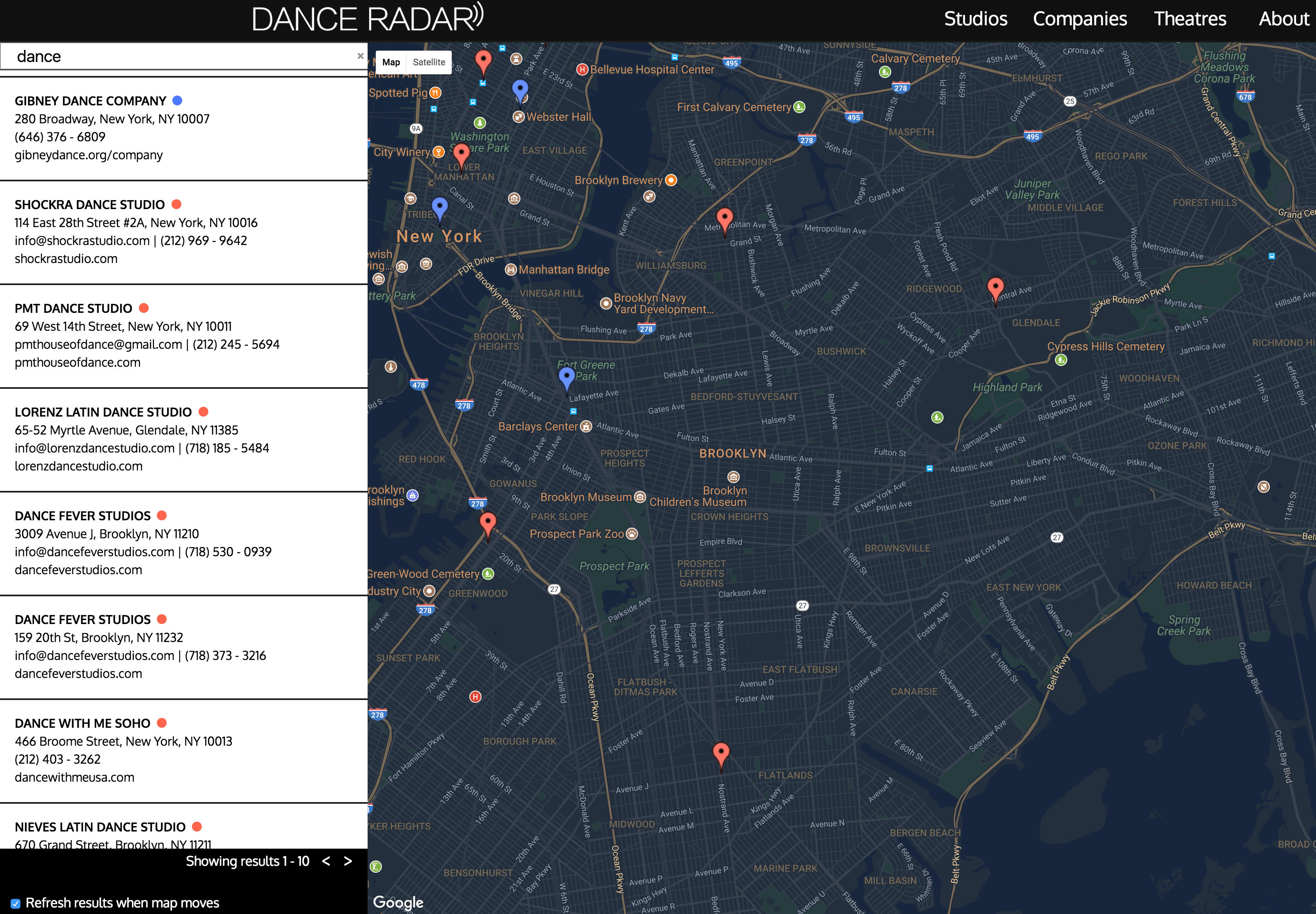Viewport: 1316px width, 914px height.
Task: Select Dance Fever Studios at 159 20th St
Action: click(x=83, y=620)
